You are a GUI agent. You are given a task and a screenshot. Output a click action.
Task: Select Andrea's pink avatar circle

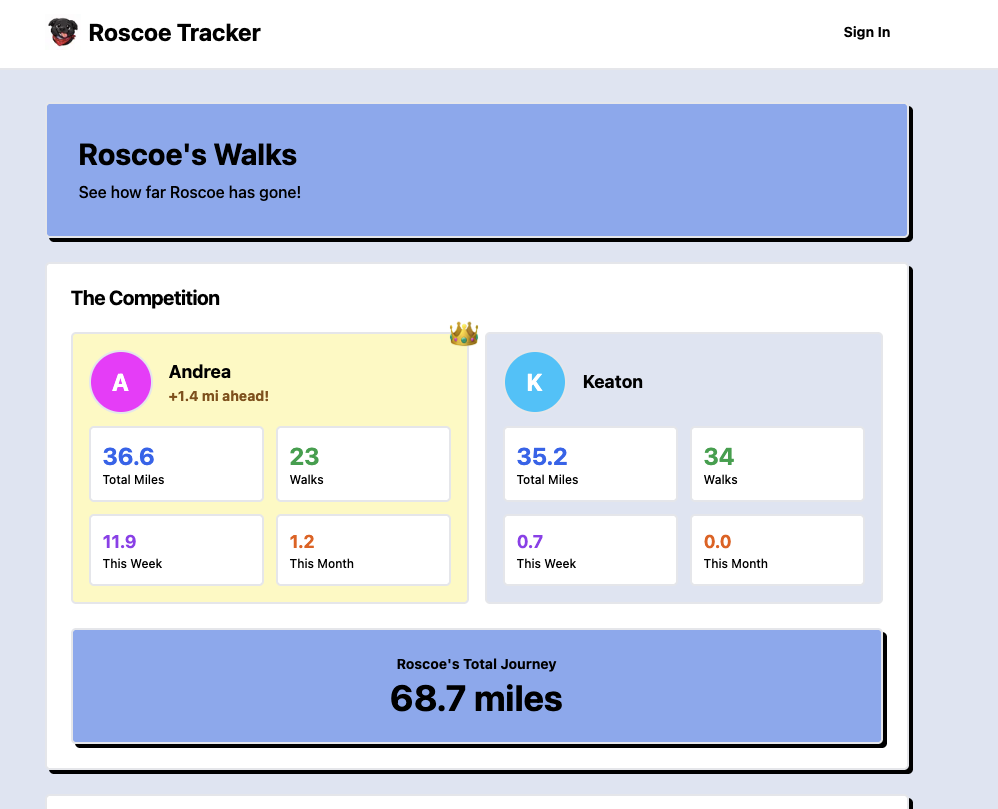[121, 382]
